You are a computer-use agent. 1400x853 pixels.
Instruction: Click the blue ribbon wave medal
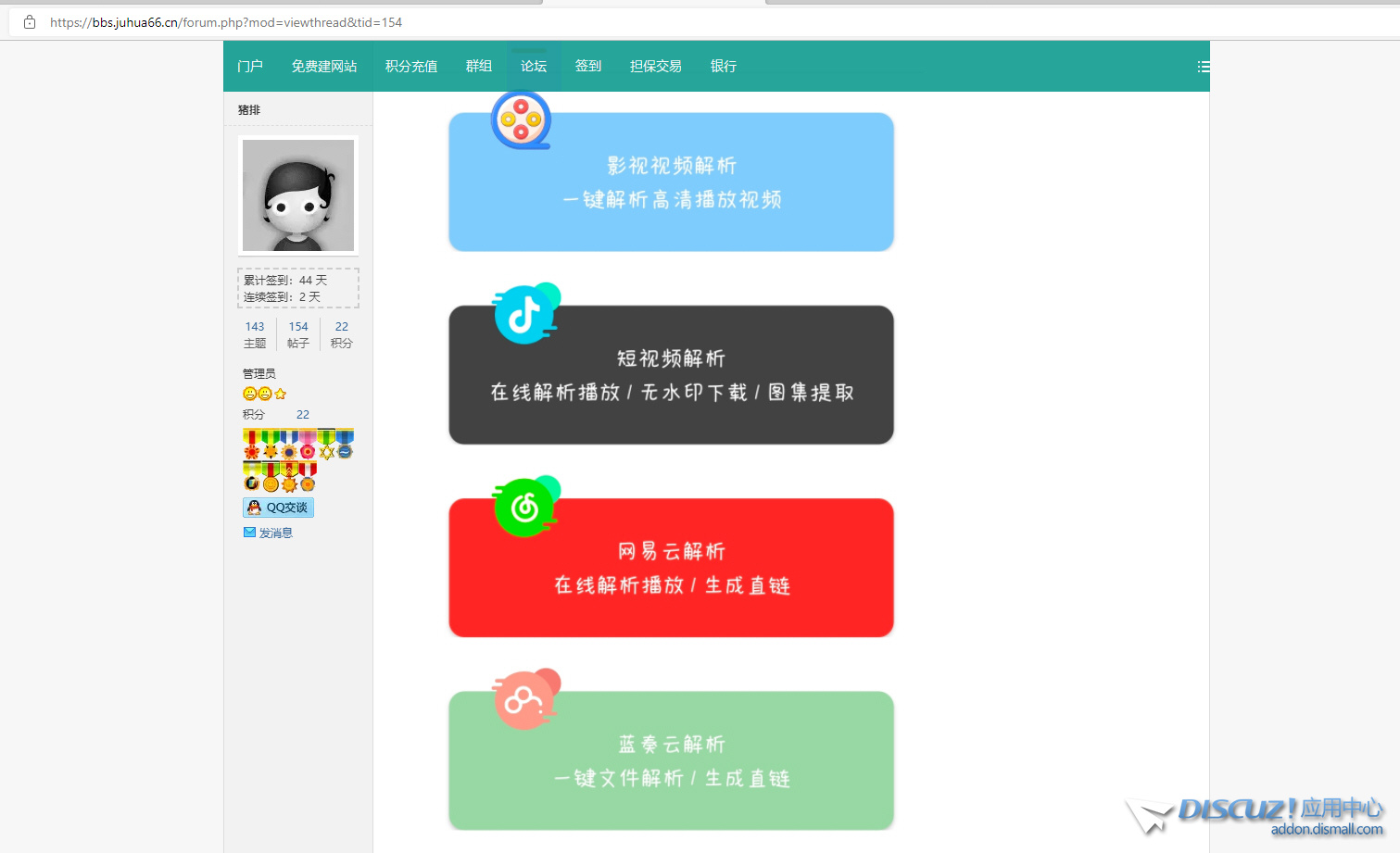[345, 445]
